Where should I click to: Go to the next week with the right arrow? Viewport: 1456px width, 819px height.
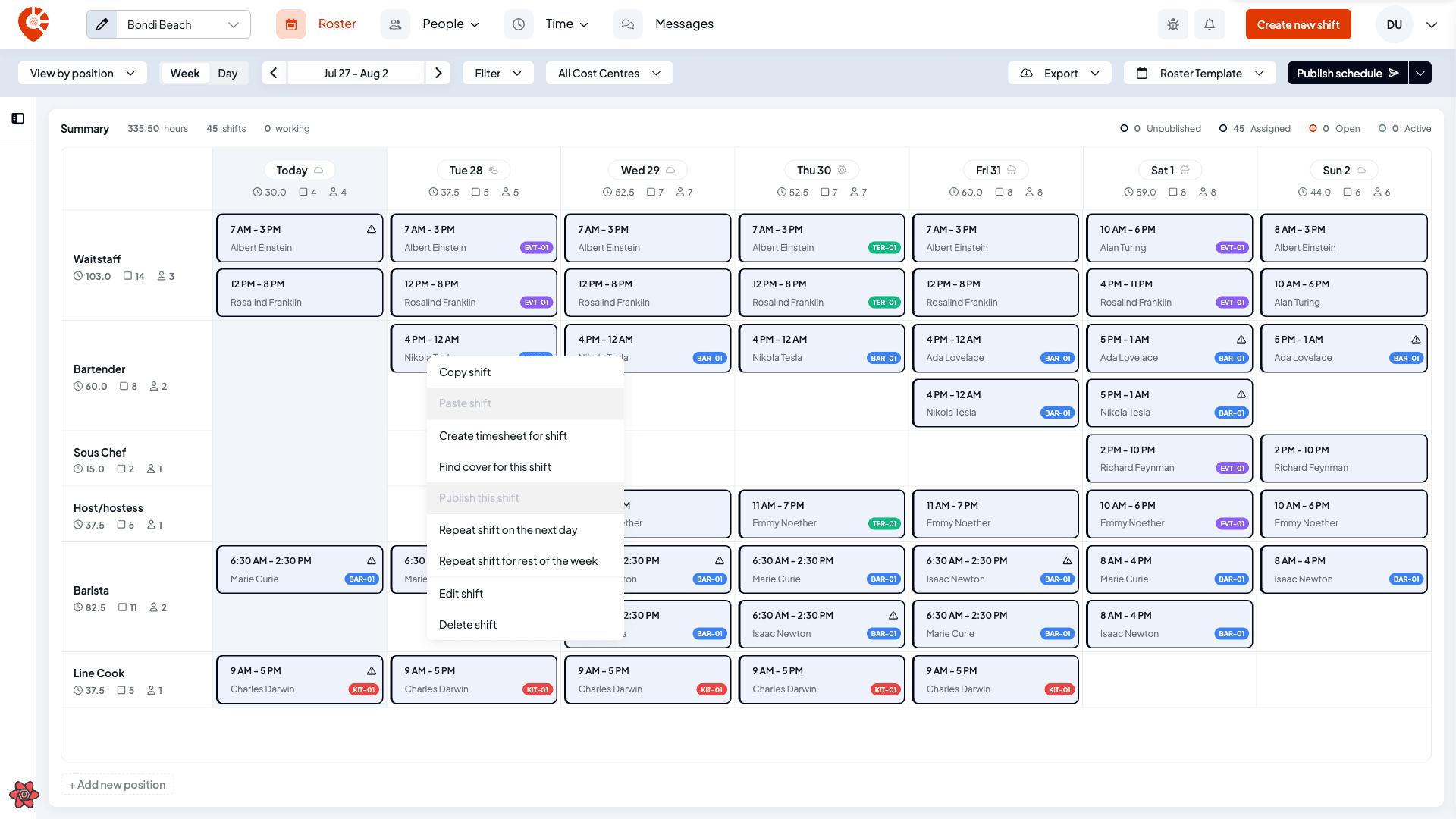point(438,73)
